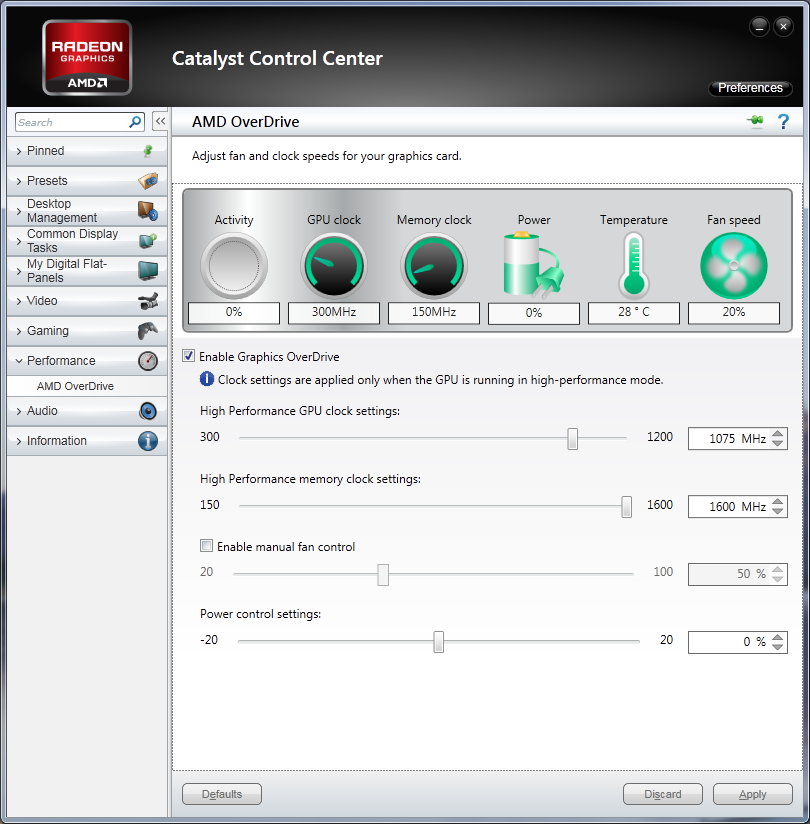Click the 28 ° C temperature readout
This screenshot has height=824, width=810.
(x=634, y=312)
